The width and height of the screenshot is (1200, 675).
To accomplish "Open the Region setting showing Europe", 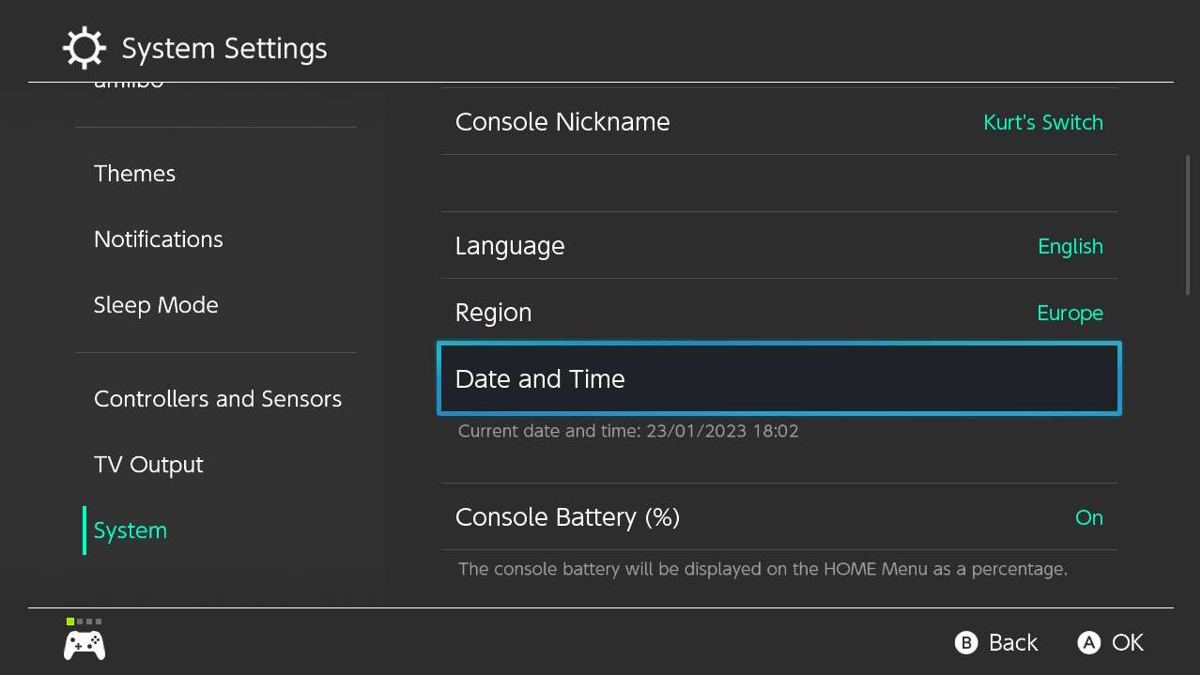I will pos(778,313).
